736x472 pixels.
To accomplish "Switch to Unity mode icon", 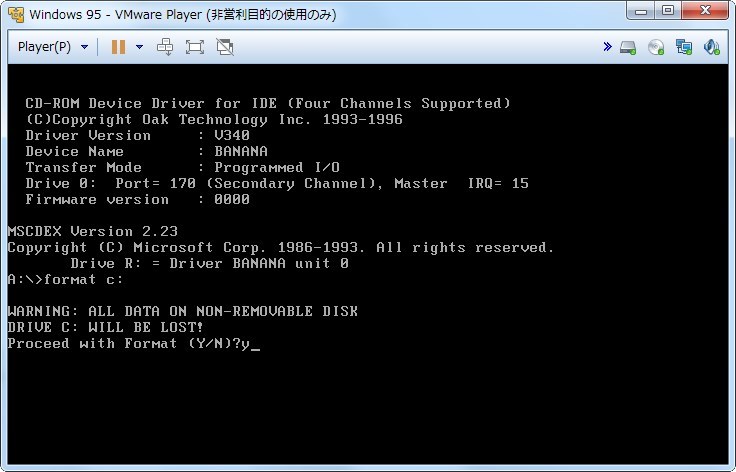I will pos(225,47).
